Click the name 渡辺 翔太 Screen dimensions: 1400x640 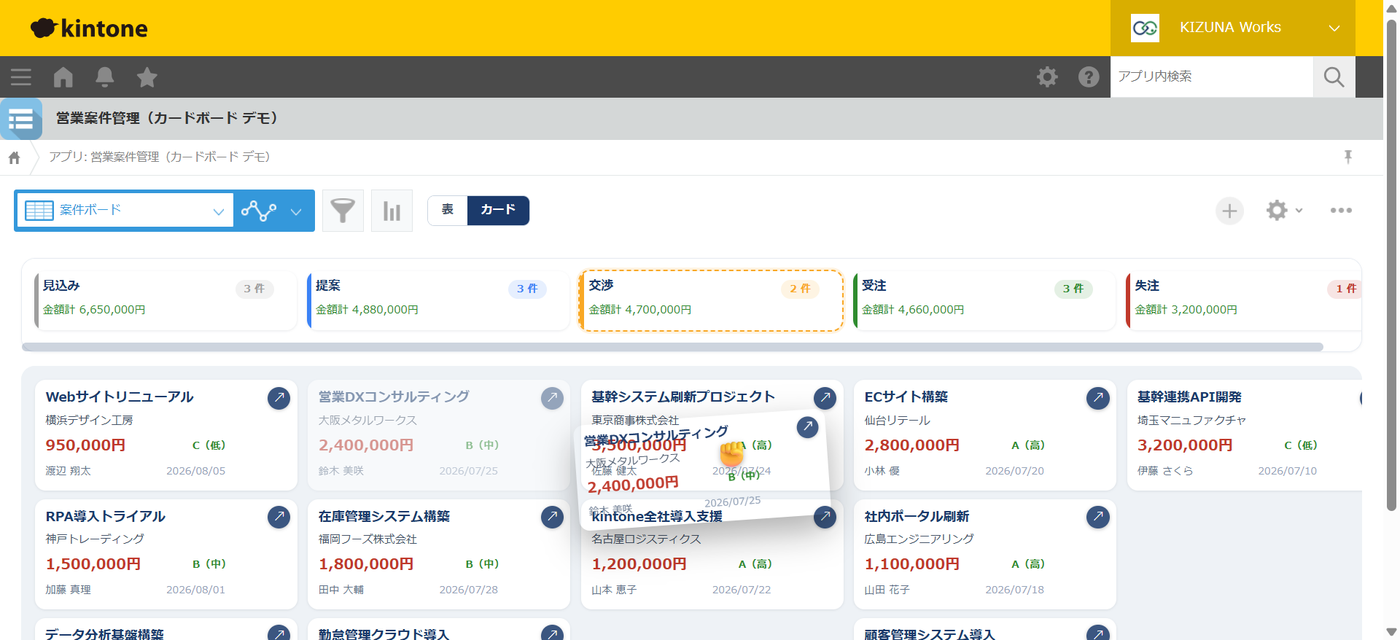coord(68,471)
